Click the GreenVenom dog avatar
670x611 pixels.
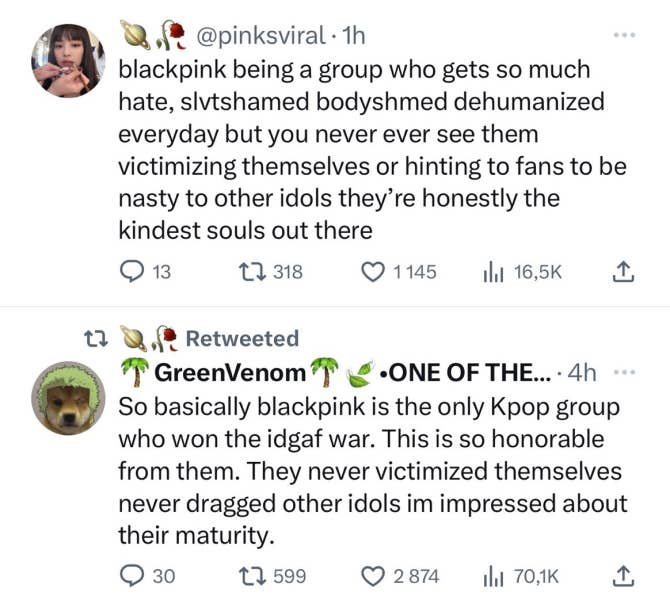point(67,397)
